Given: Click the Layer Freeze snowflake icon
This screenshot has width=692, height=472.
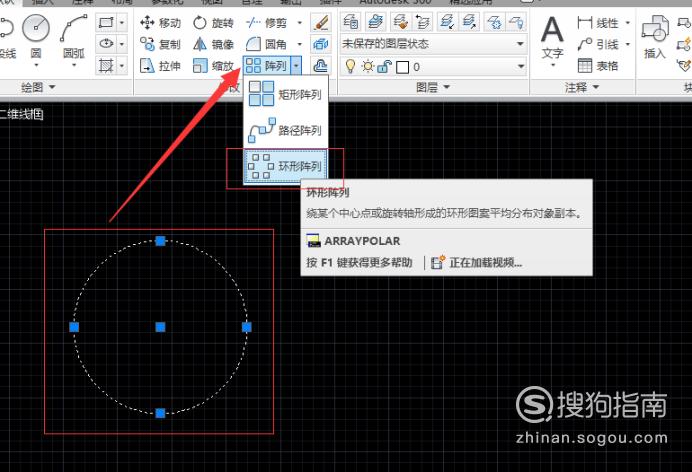Looking at the screenshot, I should tap(494, 22).
